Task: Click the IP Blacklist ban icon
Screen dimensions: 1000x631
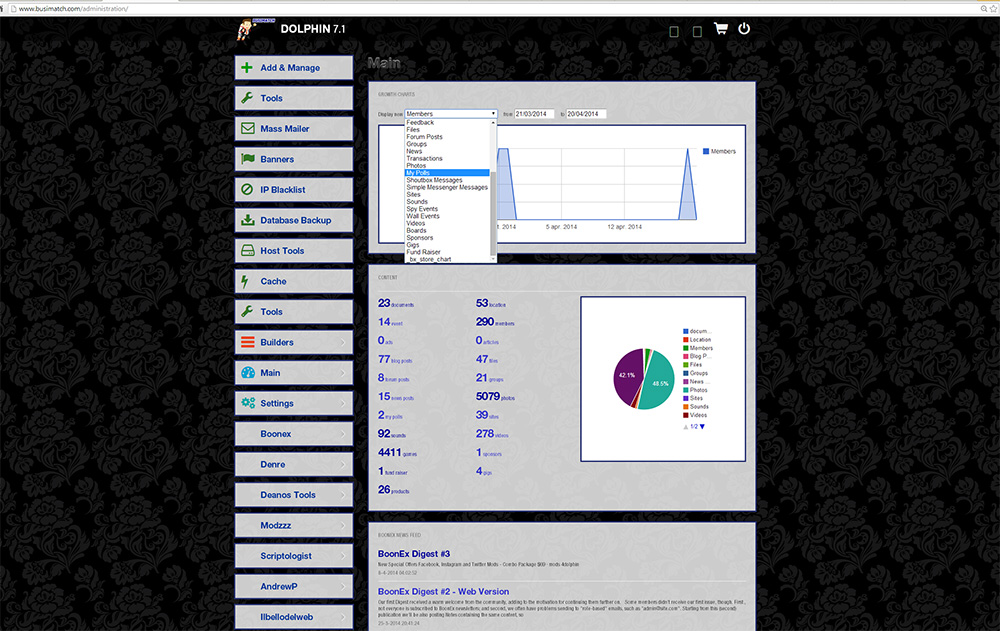Action: point(247,190)
